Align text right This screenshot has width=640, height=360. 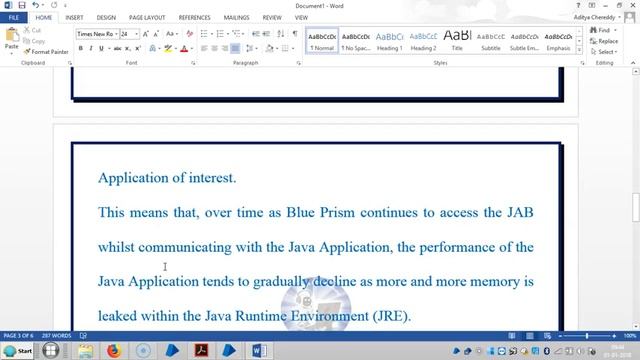pyautogui.click(x=224, y=49)
